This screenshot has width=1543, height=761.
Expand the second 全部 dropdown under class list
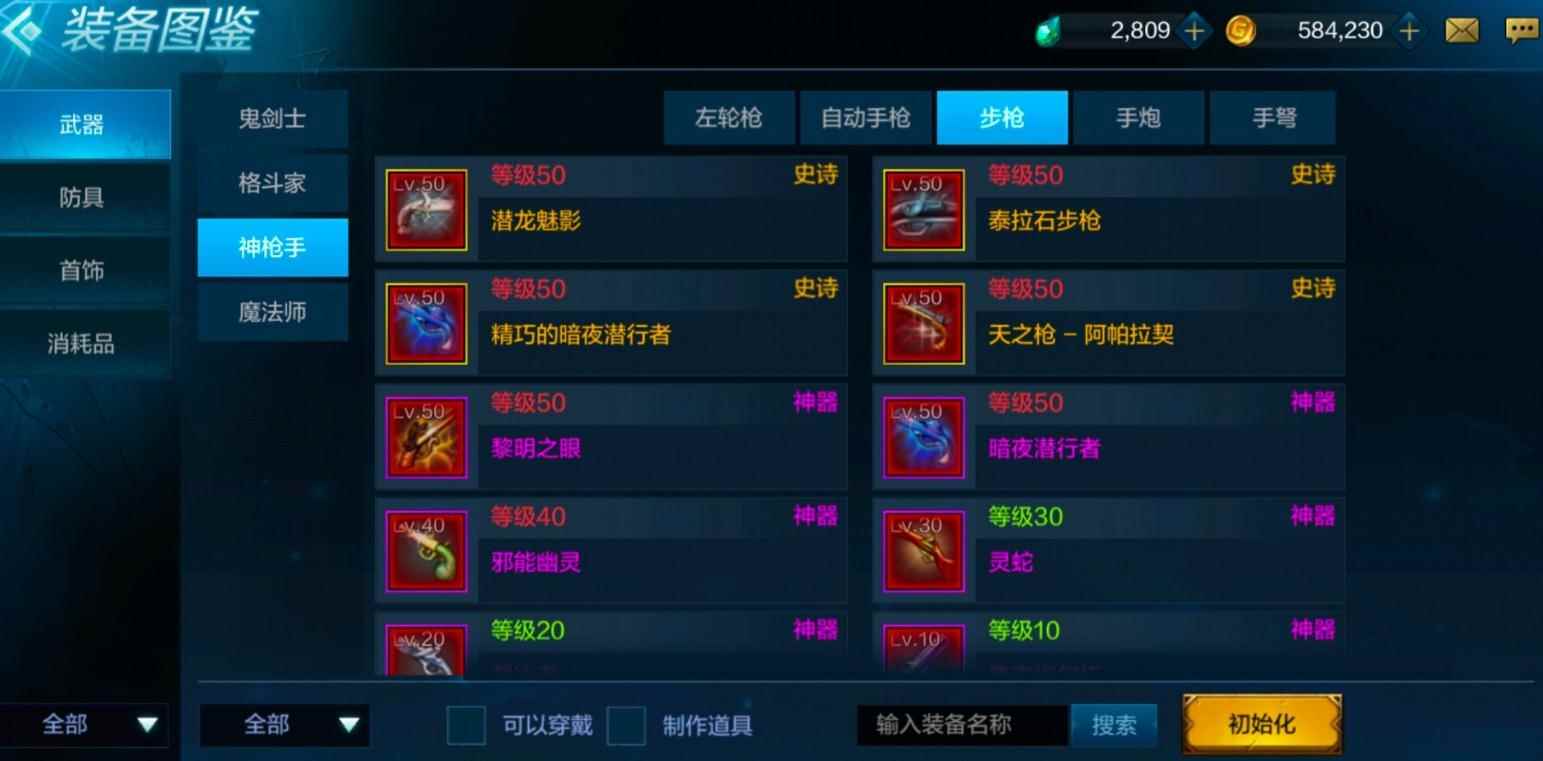(x=285, y=725)
